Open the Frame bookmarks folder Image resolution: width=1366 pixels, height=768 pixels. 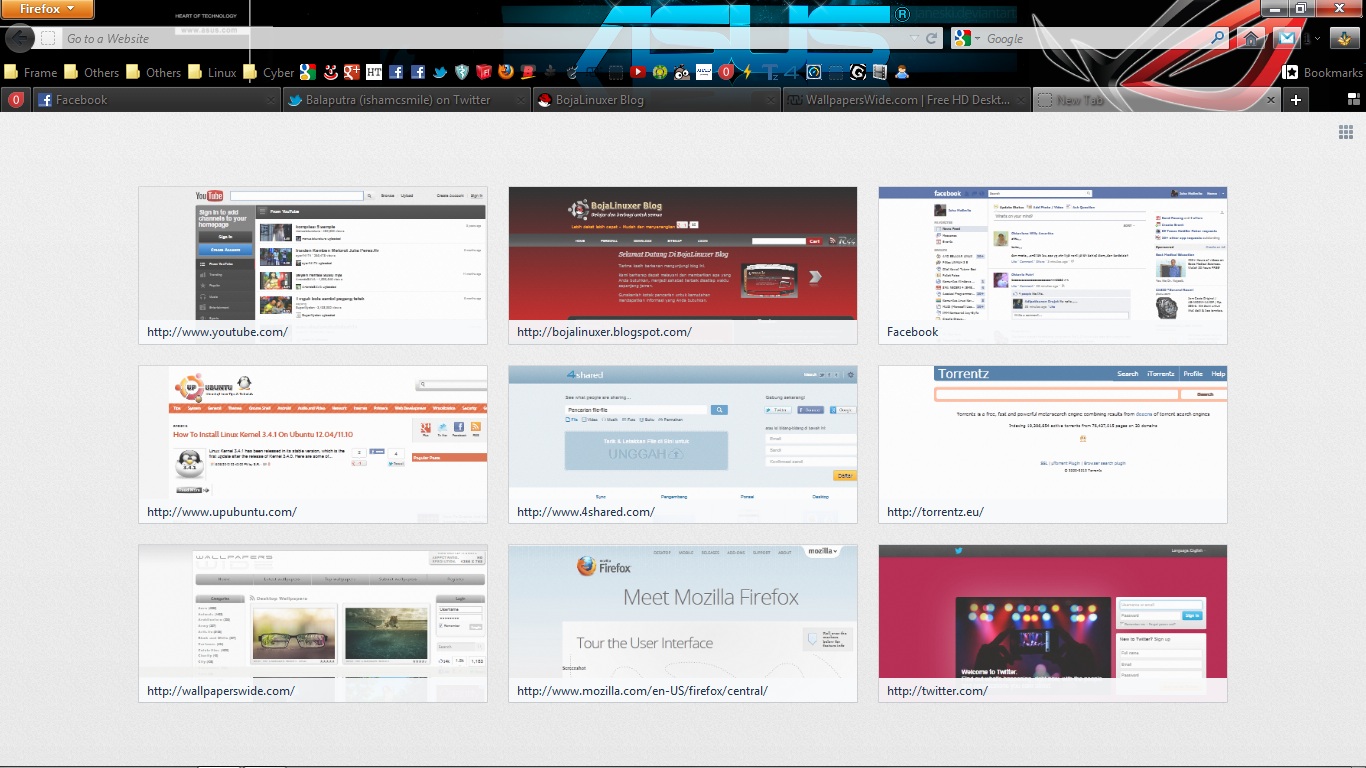(31, 72)
